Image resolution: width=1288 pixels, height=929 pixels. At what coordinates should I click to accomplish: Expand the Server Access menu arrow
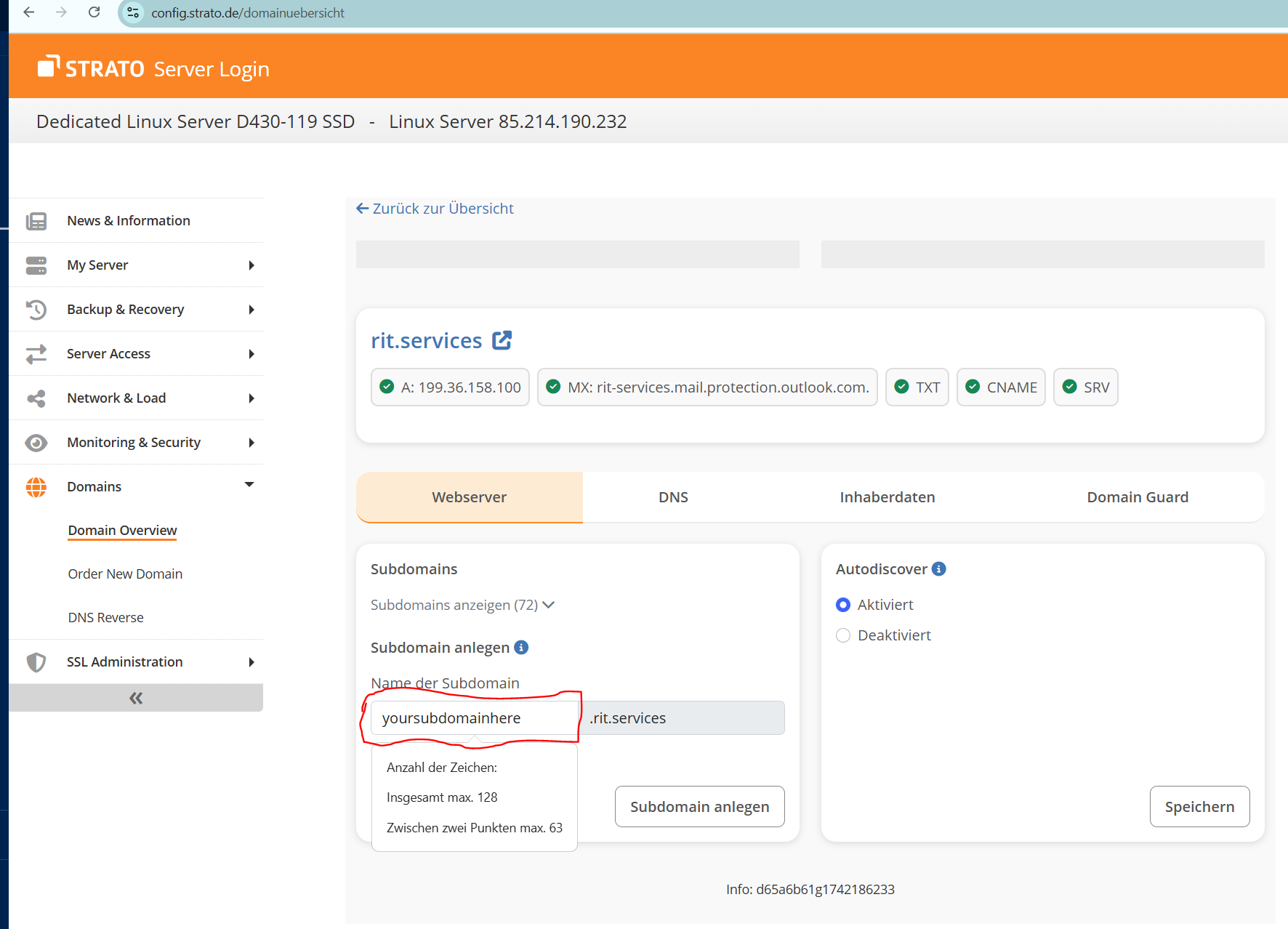(x=251, y=354)
